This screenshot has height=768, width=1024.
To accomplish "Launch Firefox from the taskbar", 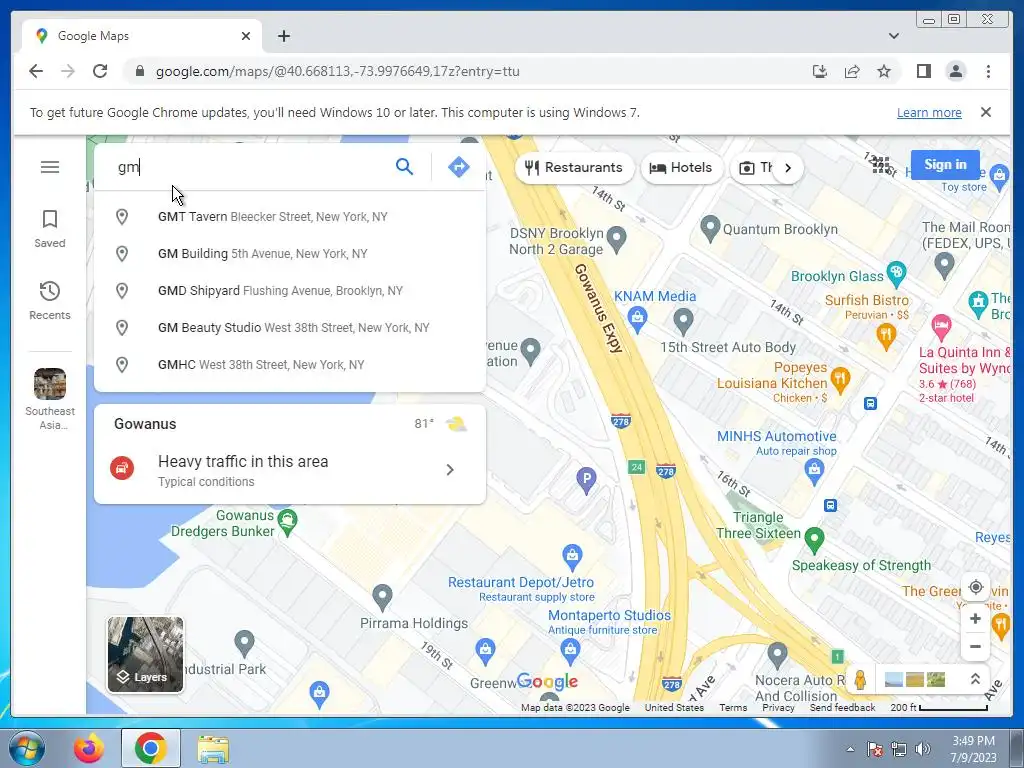I will pos(89,748).
